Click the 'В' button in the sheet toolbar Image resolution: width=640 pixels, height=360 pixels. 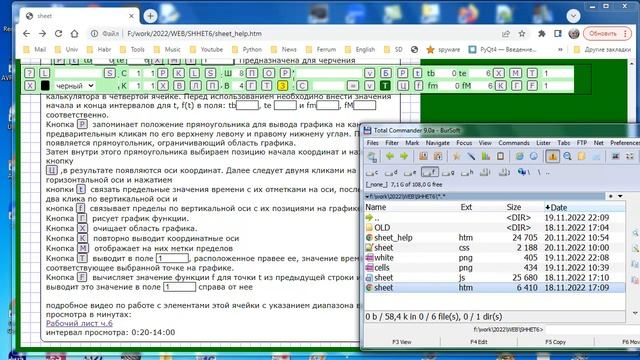179,86
